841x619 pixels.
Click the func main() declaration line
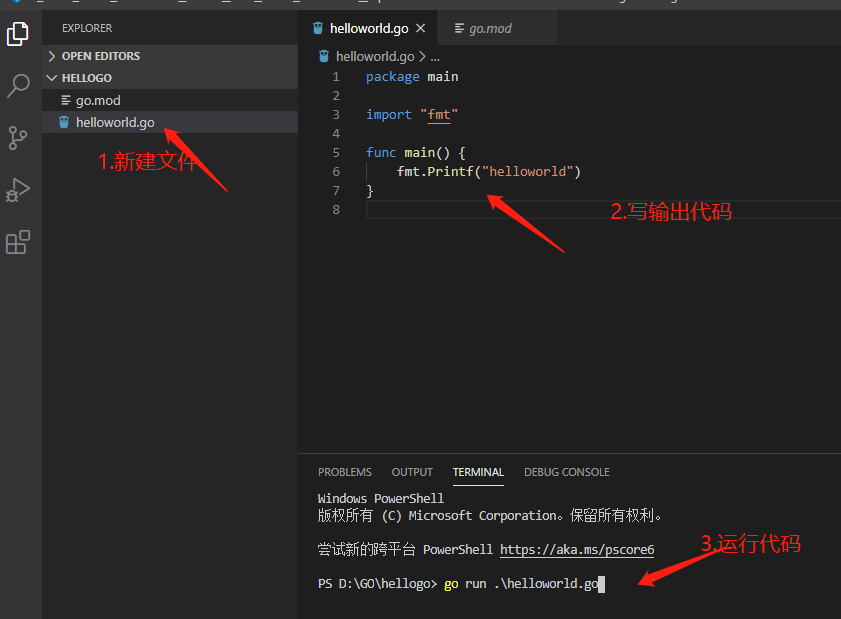(x=416, y=153)
